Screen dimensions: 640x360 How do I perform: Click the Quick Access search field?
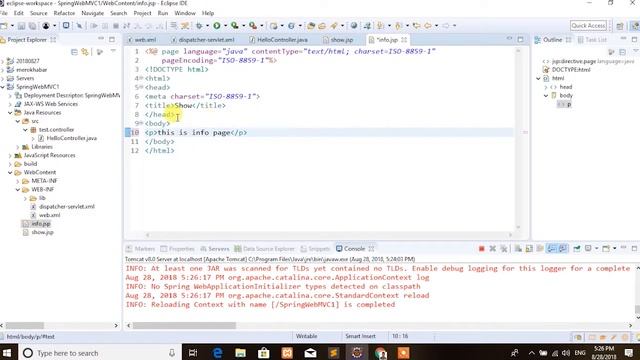588,25
